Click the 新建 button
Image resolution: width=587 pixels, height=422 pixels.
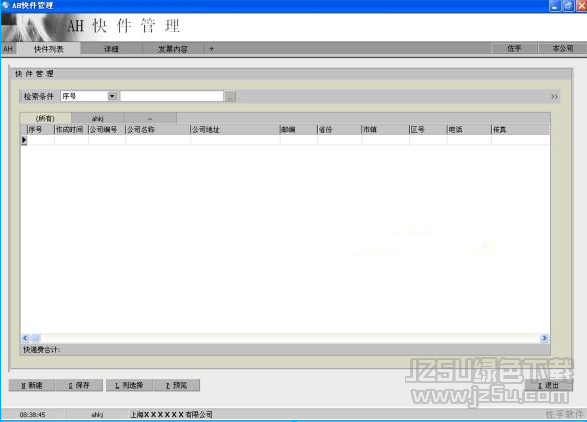[x=32, y=385]
